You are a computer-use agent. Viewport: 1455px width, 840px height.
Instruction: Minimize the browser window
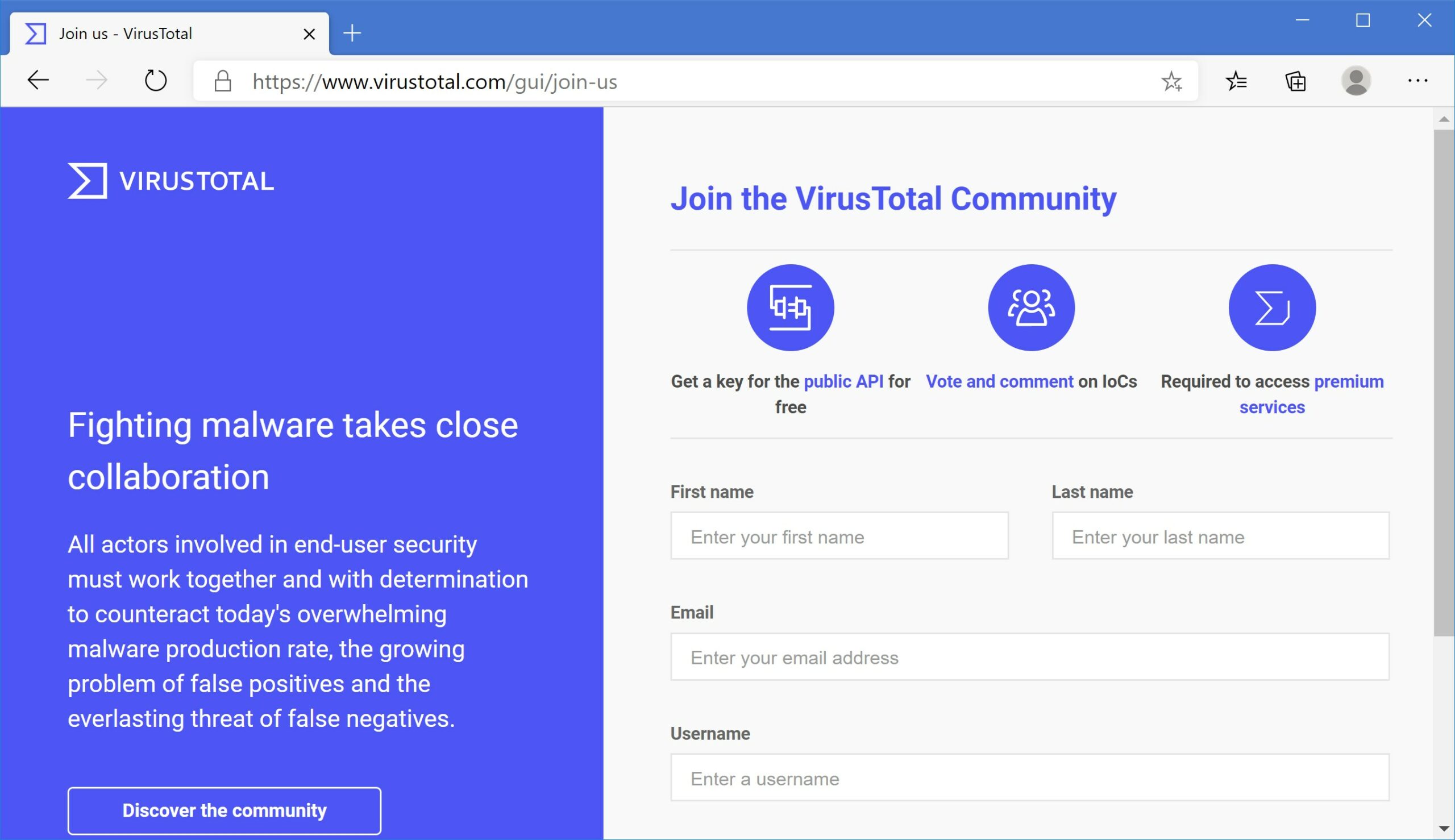1302,21
